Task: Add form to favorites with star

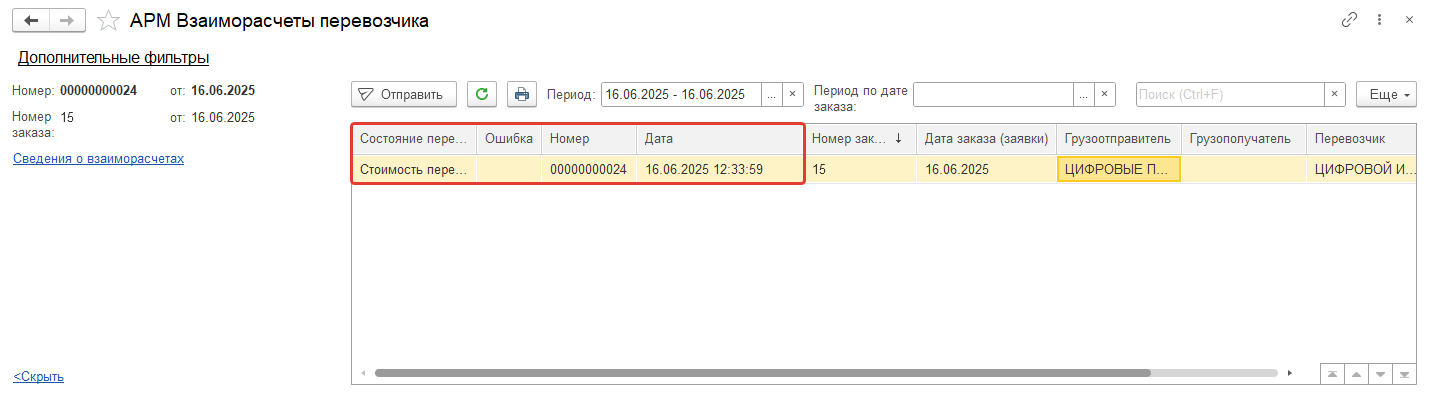Action: [109, 20]
